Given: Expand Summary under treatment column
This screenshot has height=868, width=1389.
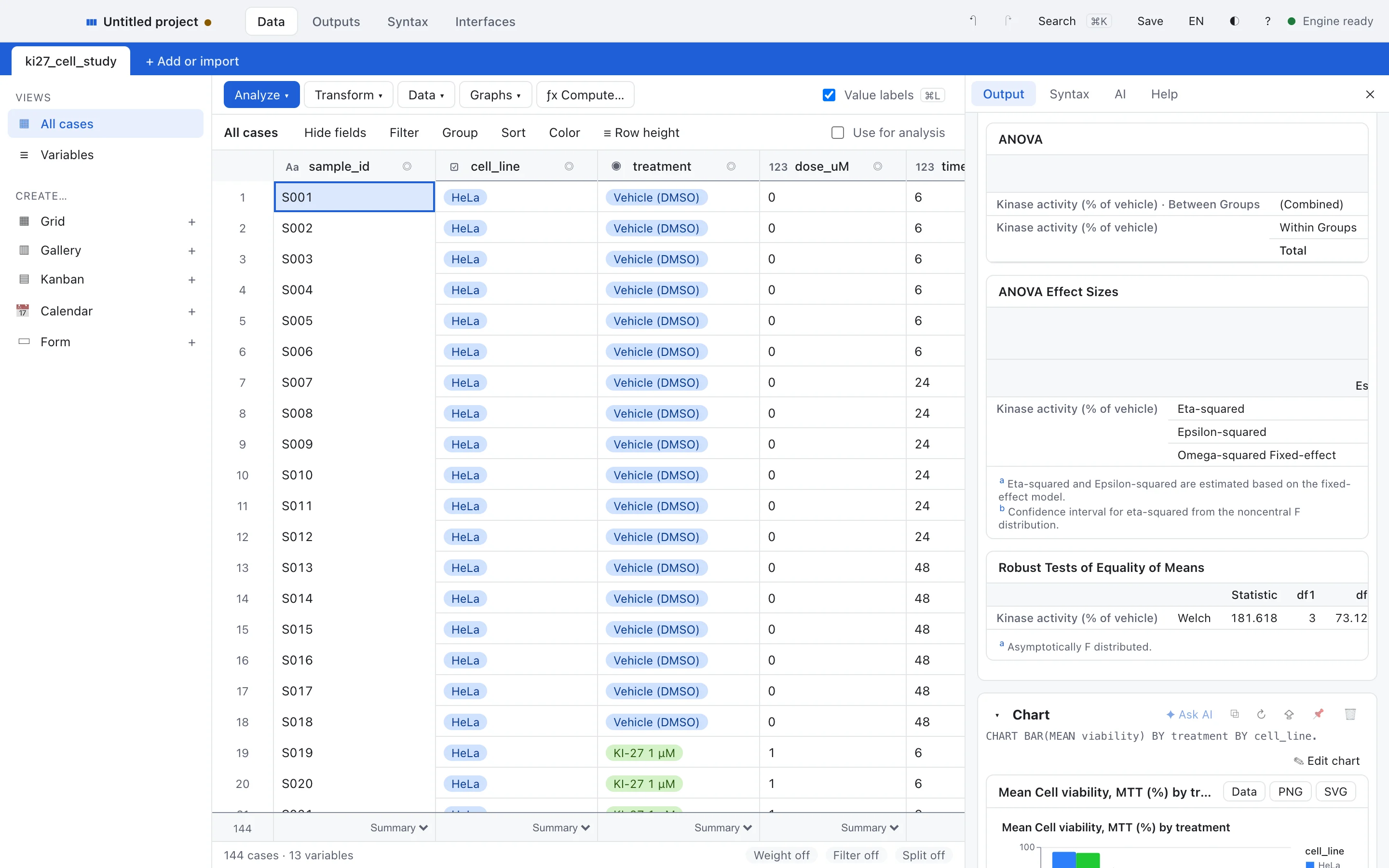Looking at the screenshot, I should (723, 827).
